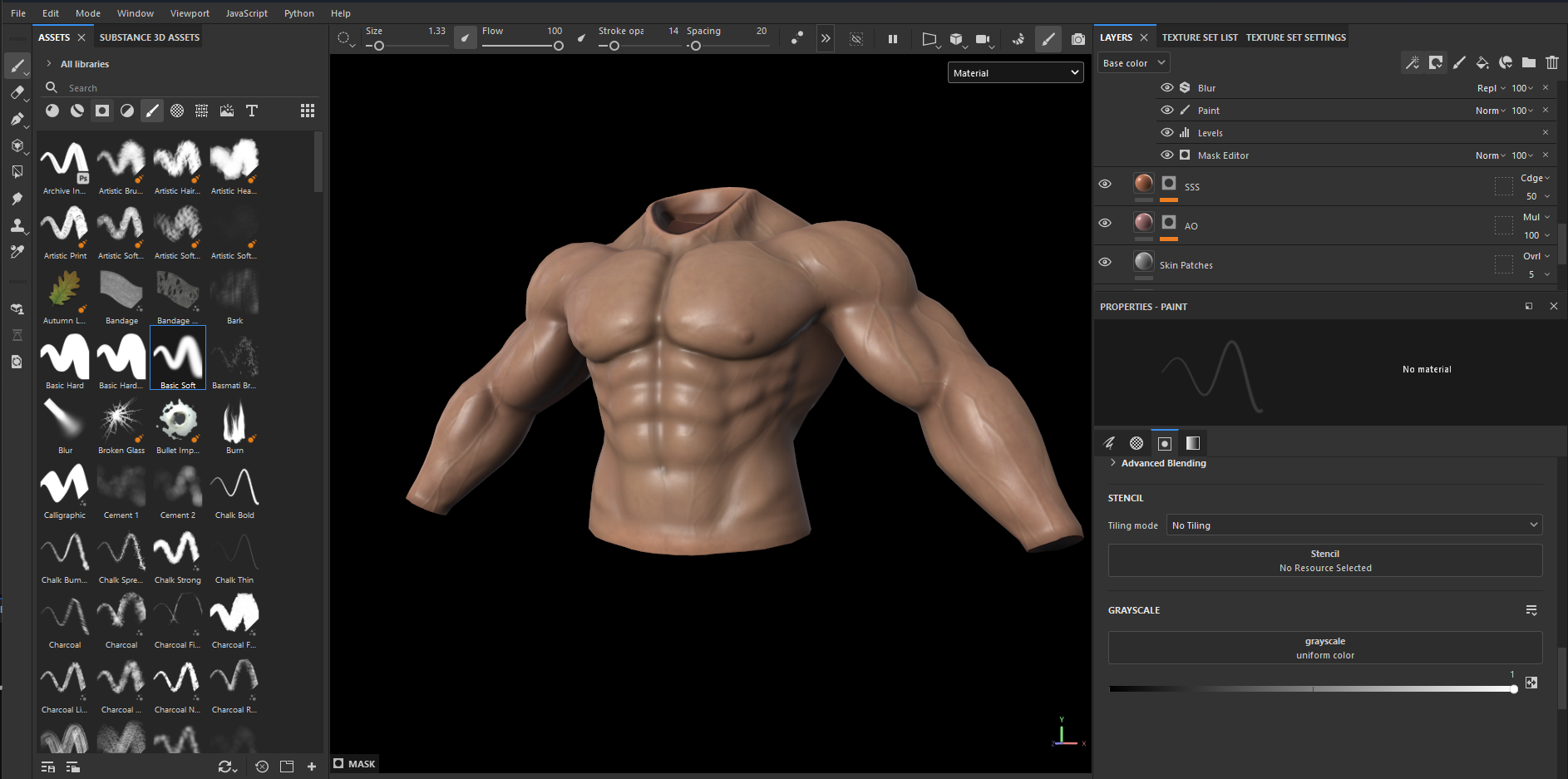Switch to Texture Set Settings tab
The width and height of the screenshot is (1568, 779).
(x=1295, y=37)
